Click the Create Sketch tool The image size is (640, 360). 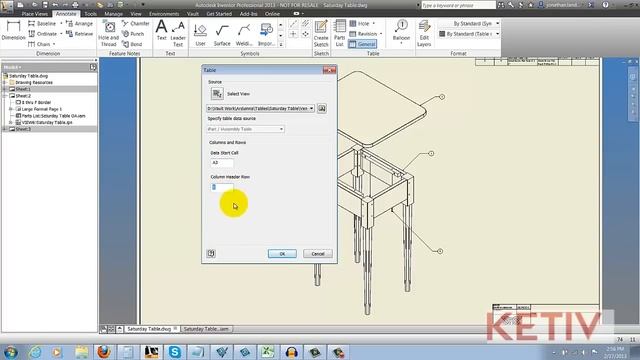(321, 33)
